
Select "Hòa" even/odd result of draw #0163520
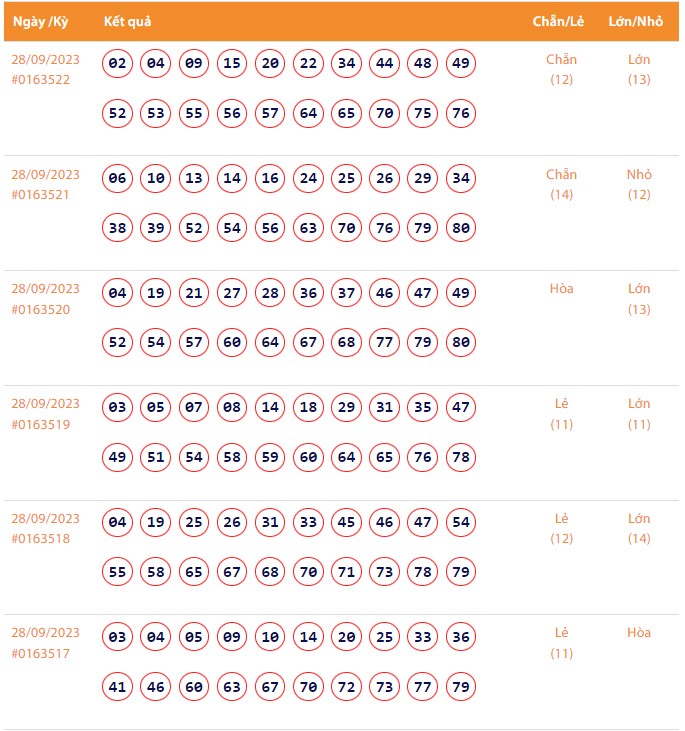click(561, 289)
